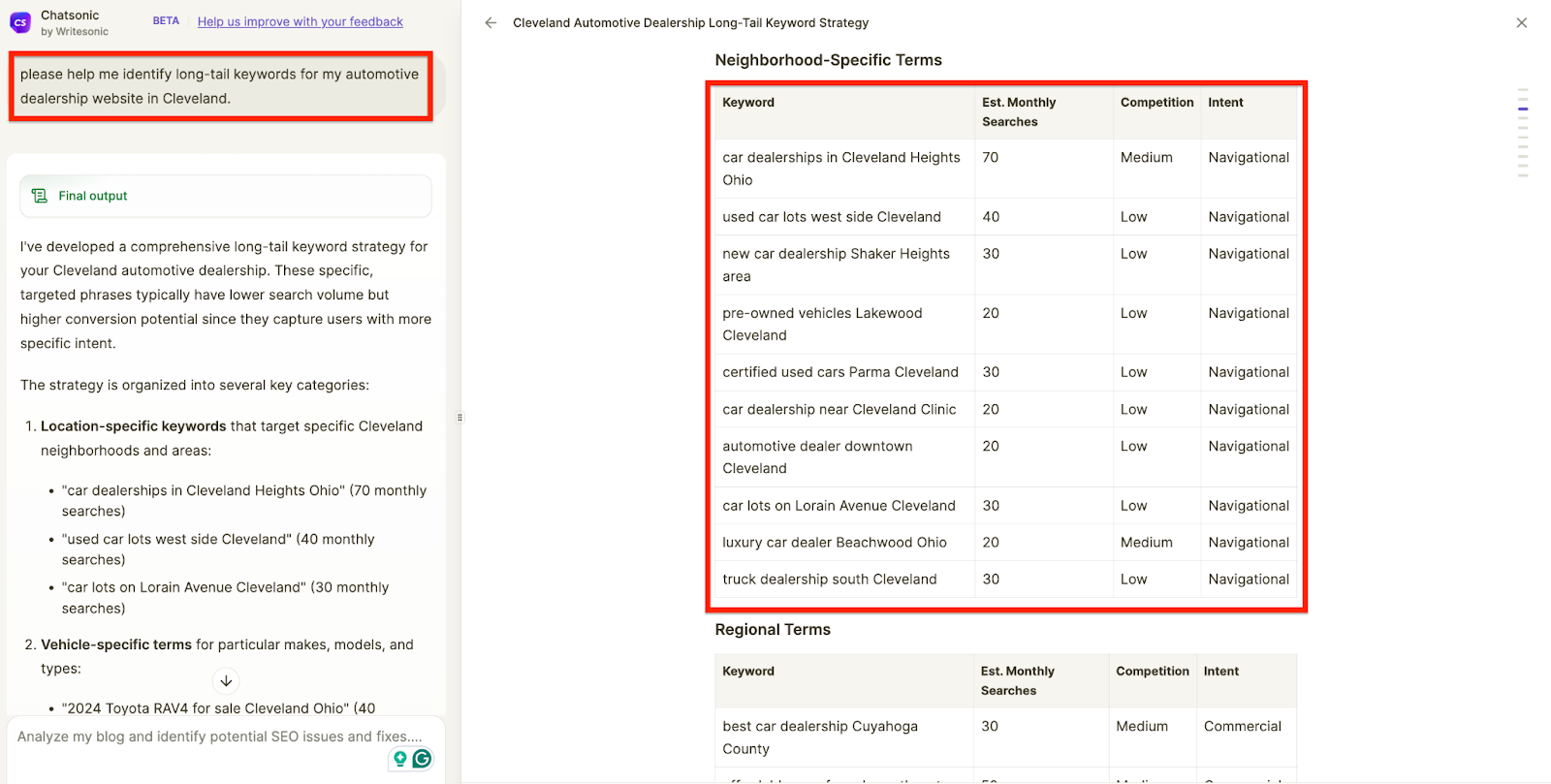Click the document outline scroll indicator

pyautogui.click(x=1523, y=133)
